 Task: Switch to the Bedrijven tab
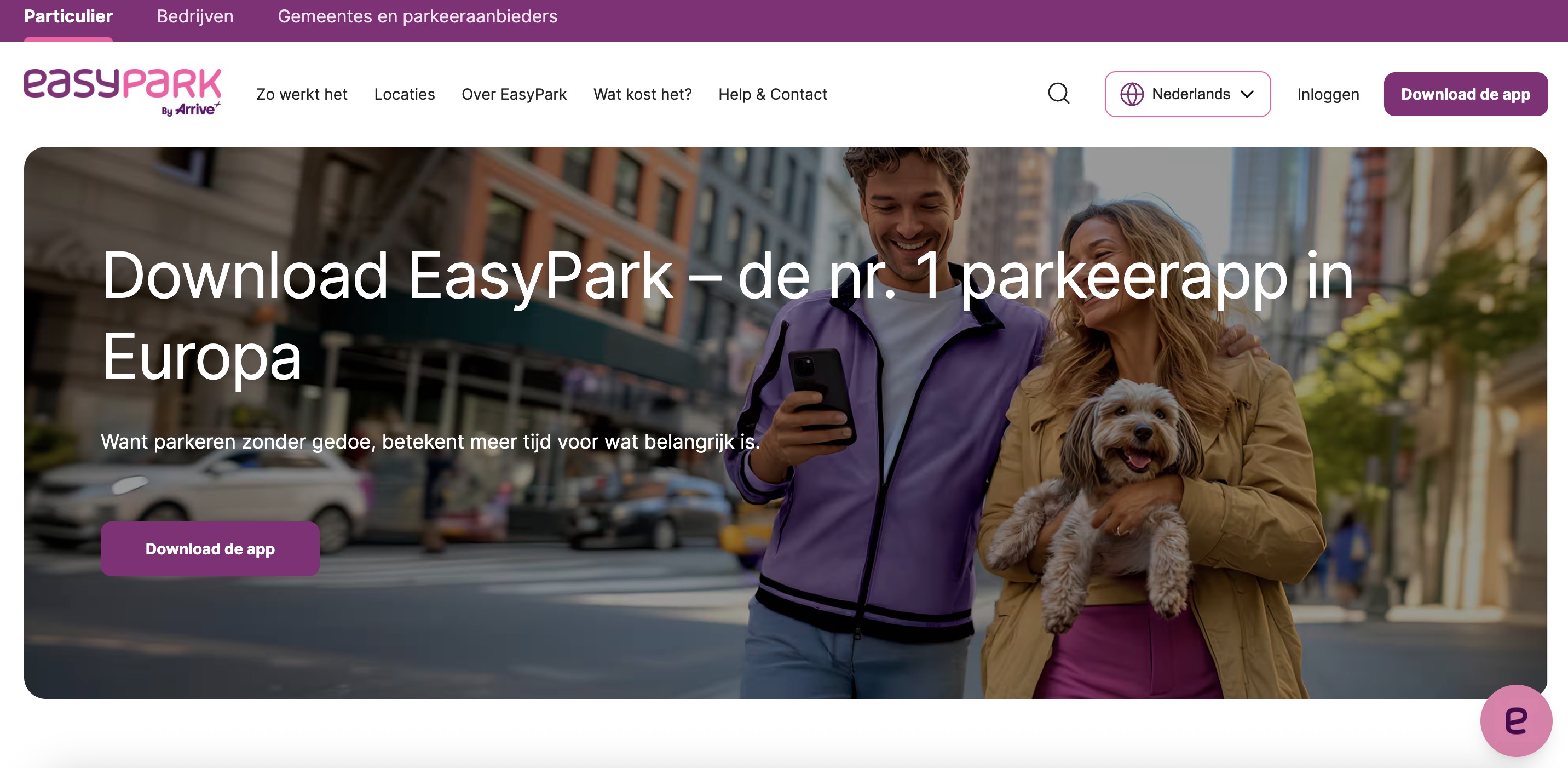pyautogui.click(x=195, y=16)
